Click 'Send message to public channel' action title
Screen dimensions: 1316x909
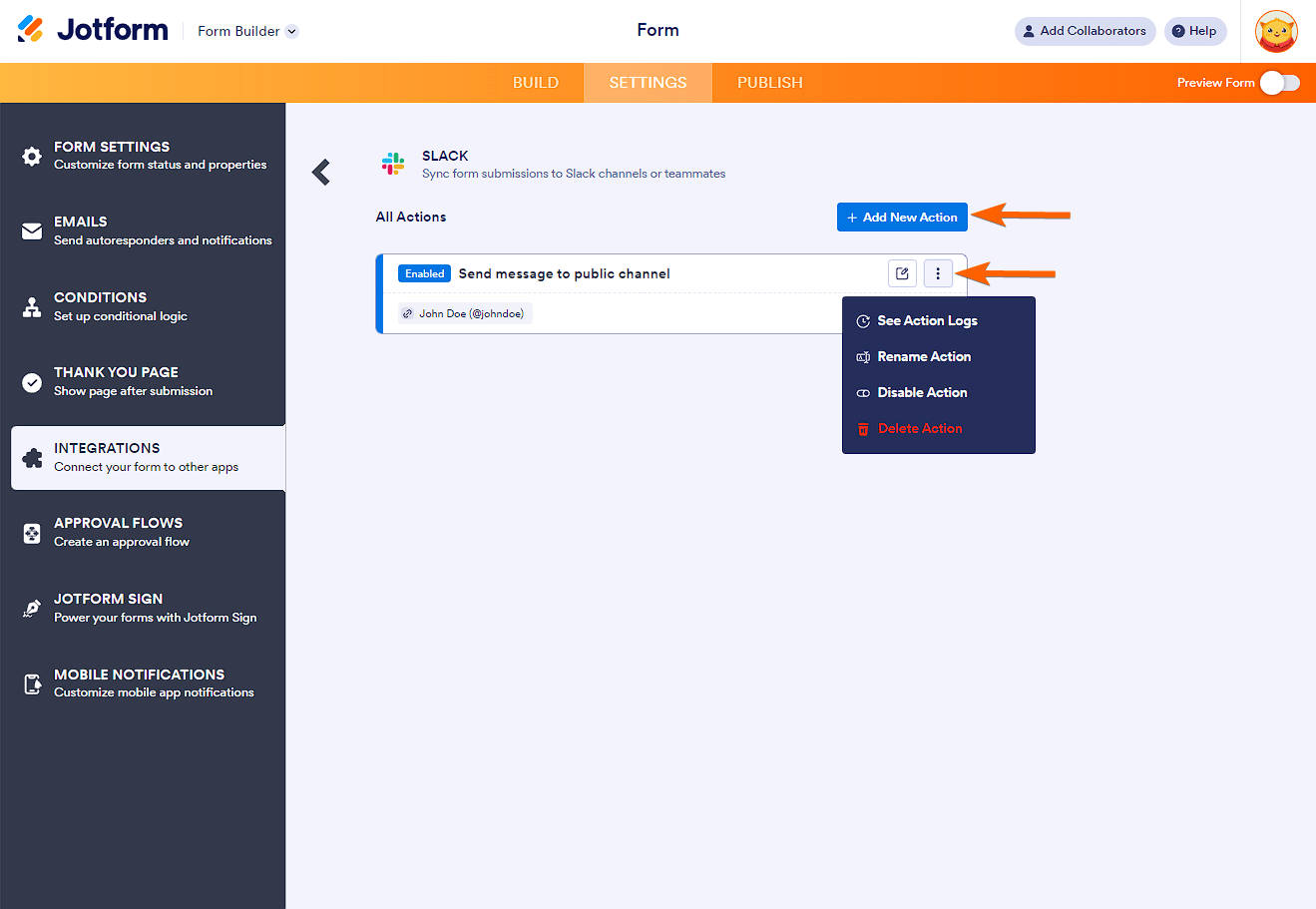click(x=565, y=273)
